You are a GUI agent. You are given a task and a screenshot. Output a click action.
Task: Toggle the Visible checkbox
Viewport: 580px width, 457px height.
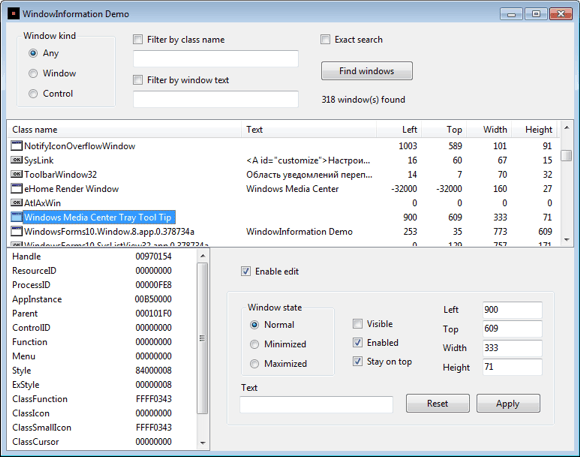coord(357,324)
